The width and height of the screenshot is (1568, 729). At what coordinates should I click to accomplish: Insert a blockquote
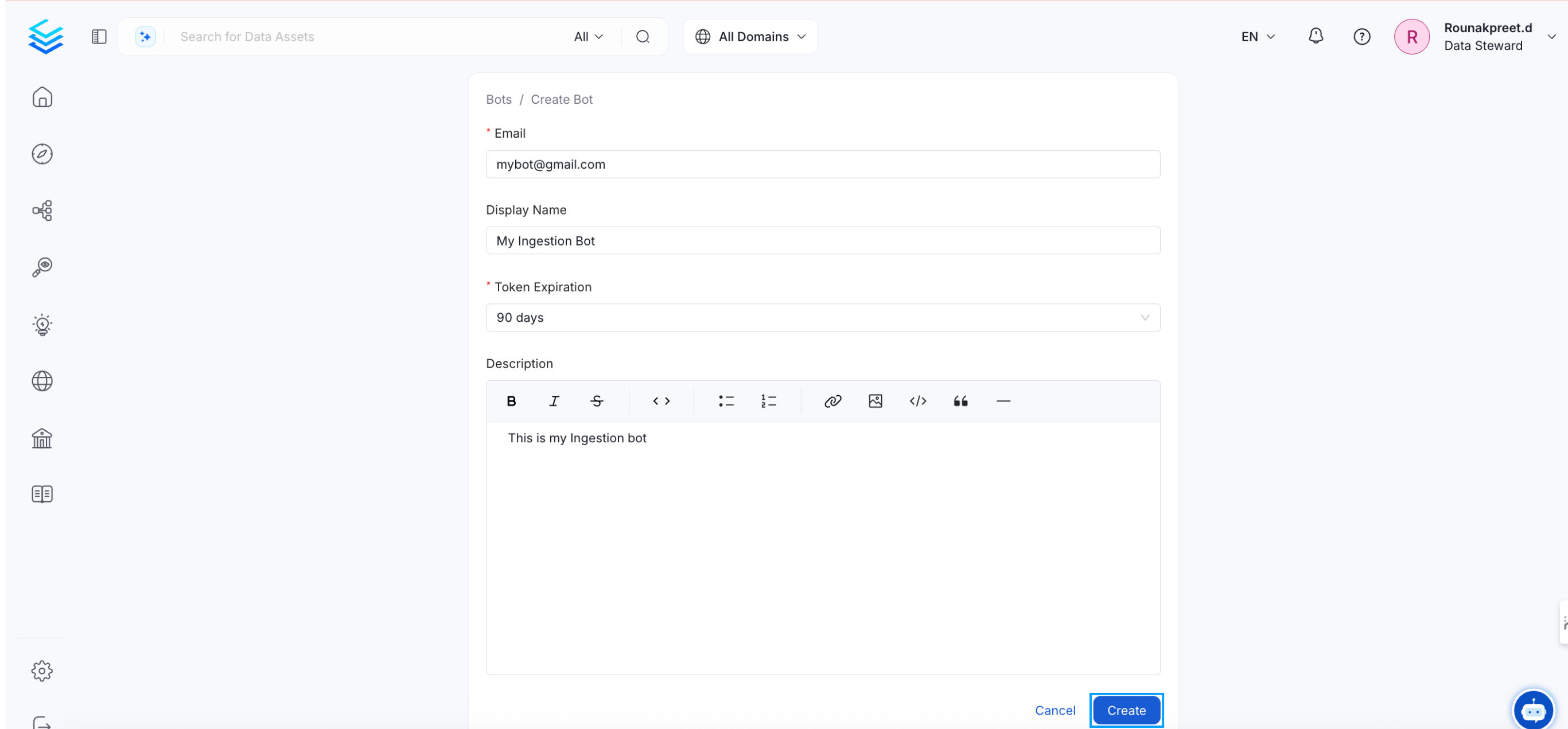point(960,400)
